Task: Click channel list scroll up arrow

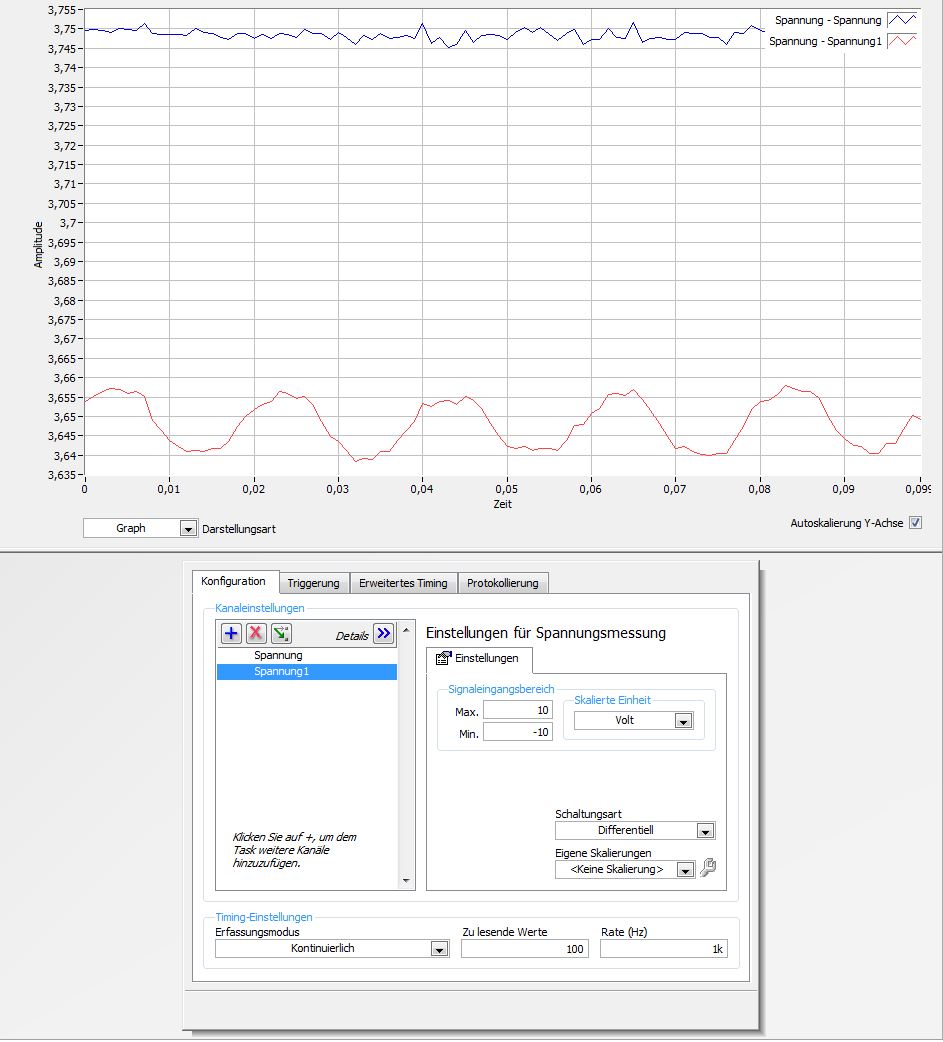Action: [x=406, y=630]
